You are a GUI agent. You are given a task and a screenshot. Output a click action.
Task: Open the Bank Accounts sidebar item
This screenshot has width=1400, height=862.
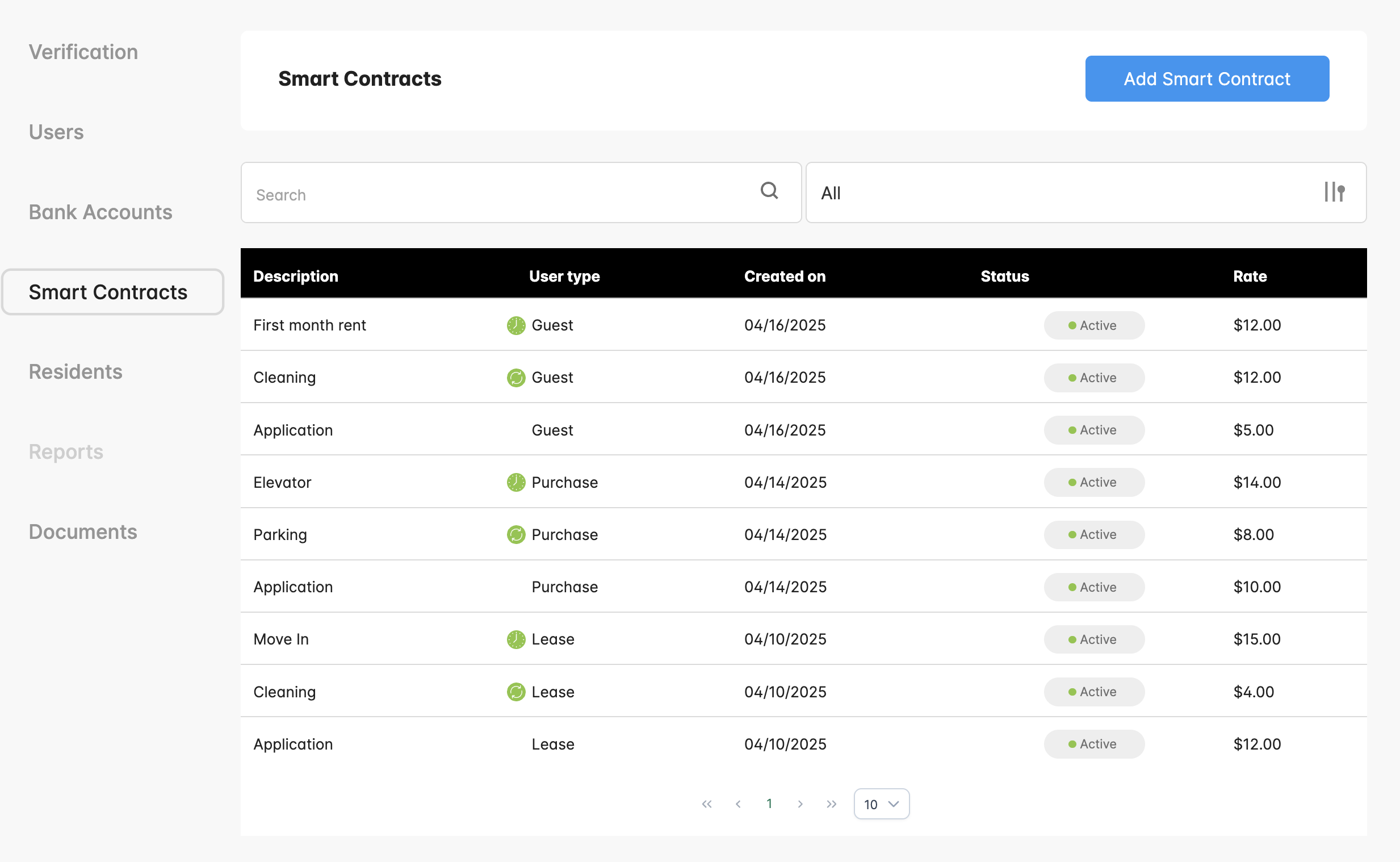click(100, 212)
